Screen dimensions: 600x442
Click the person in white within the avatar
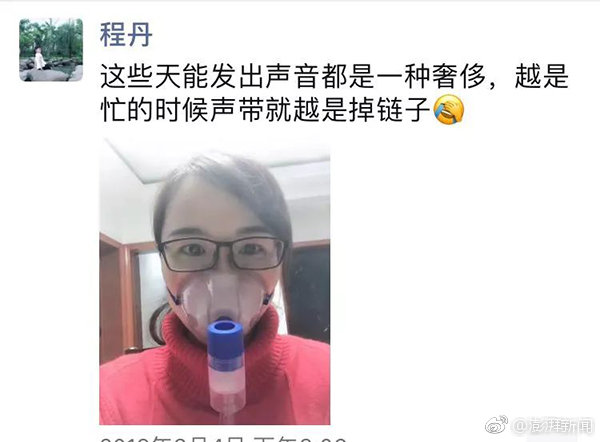(40, 59)
